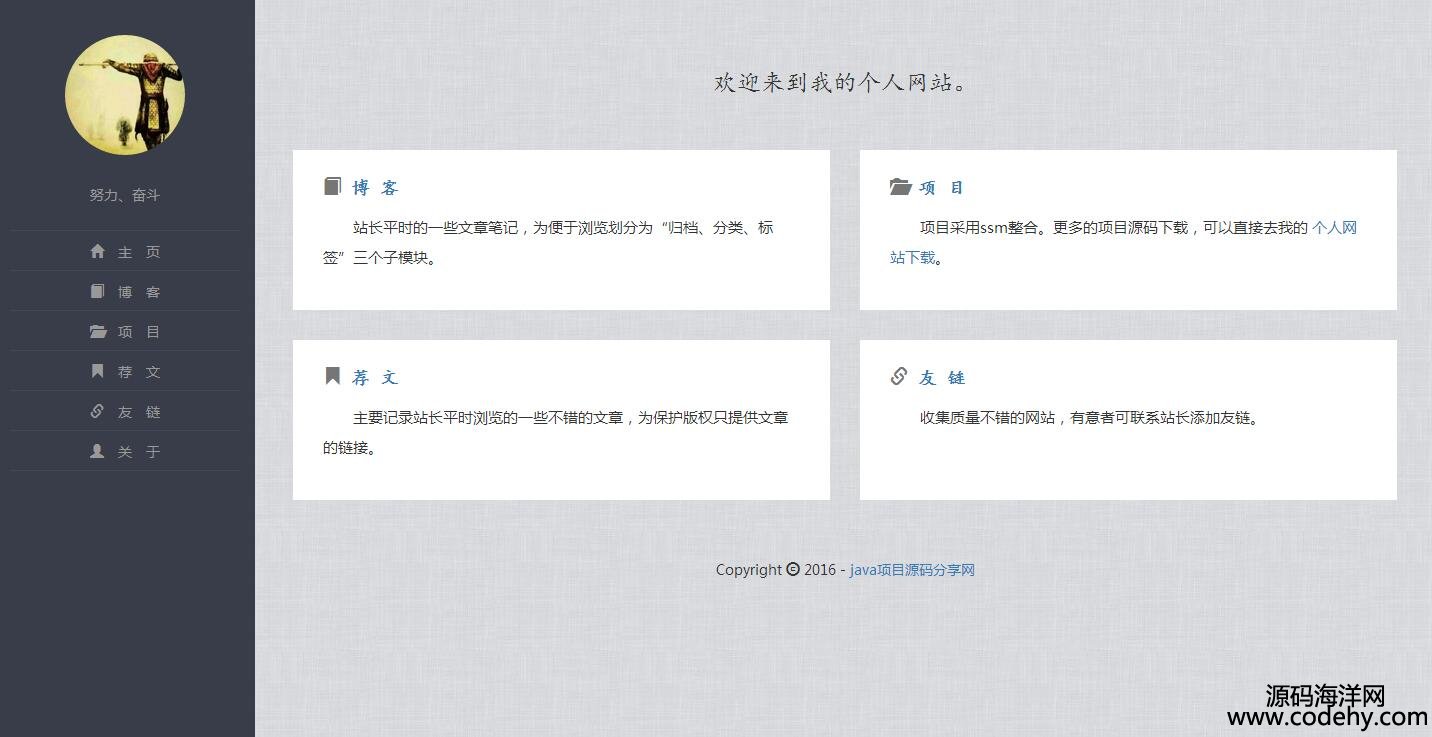Click the bookmark icon in the 荐文 card
Image resolution: width=1432 pixels, height=737 pixels.
point(333,376)
